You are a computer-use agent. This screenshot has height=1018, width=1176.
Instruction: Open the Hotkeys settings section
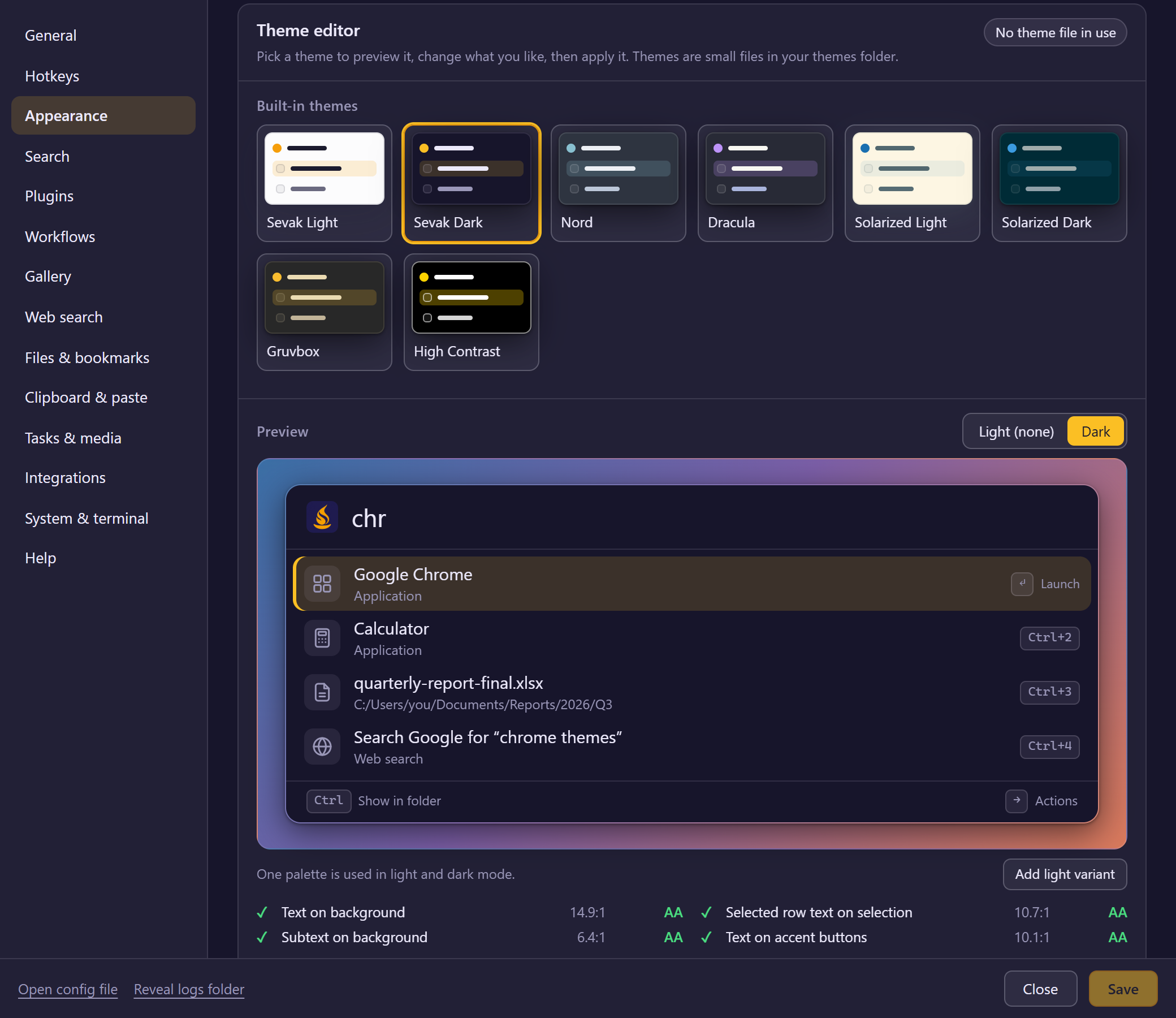click(x=103, y=76)
